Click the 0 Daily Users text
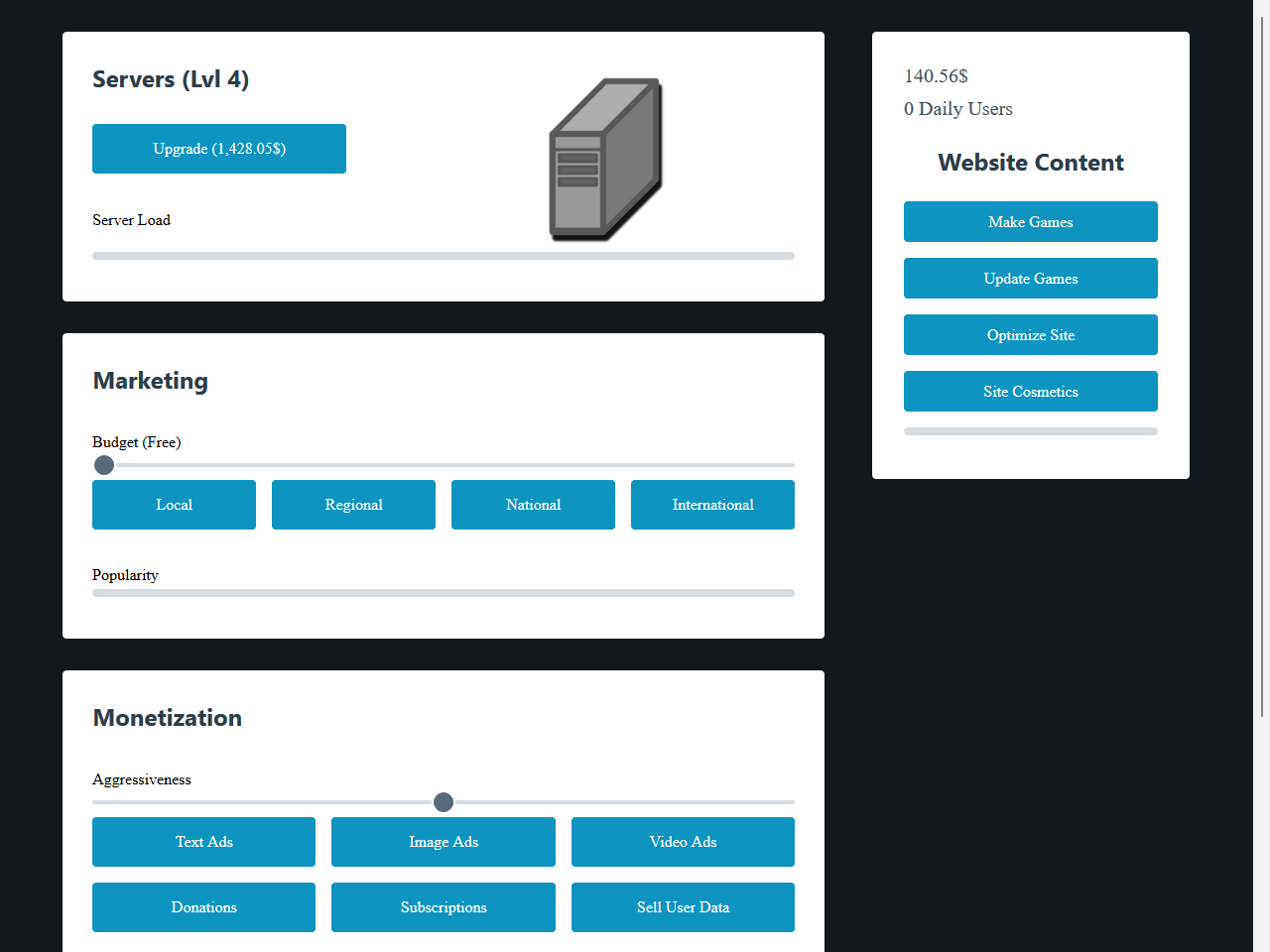1270x952 pixels. click(x=958, y=109)
